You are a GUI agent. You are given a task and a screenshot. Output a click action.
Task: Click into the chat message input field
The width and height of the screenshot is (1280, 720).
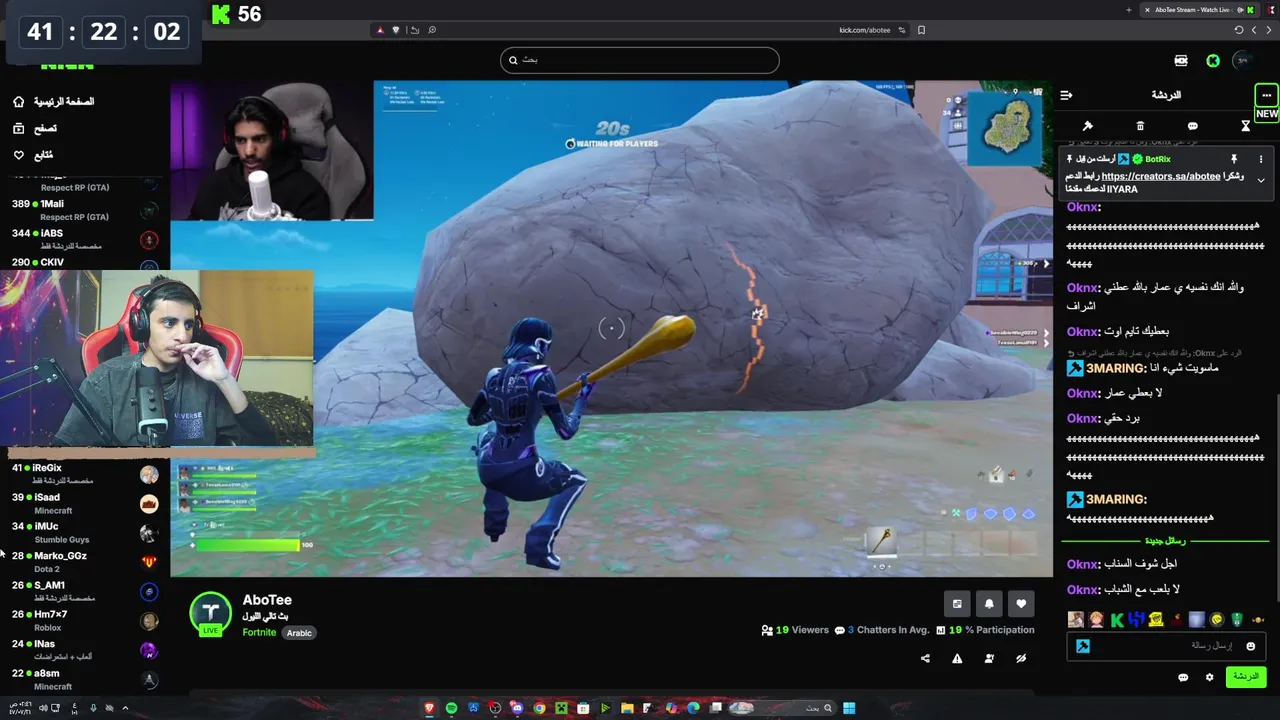click(1165, 646)
